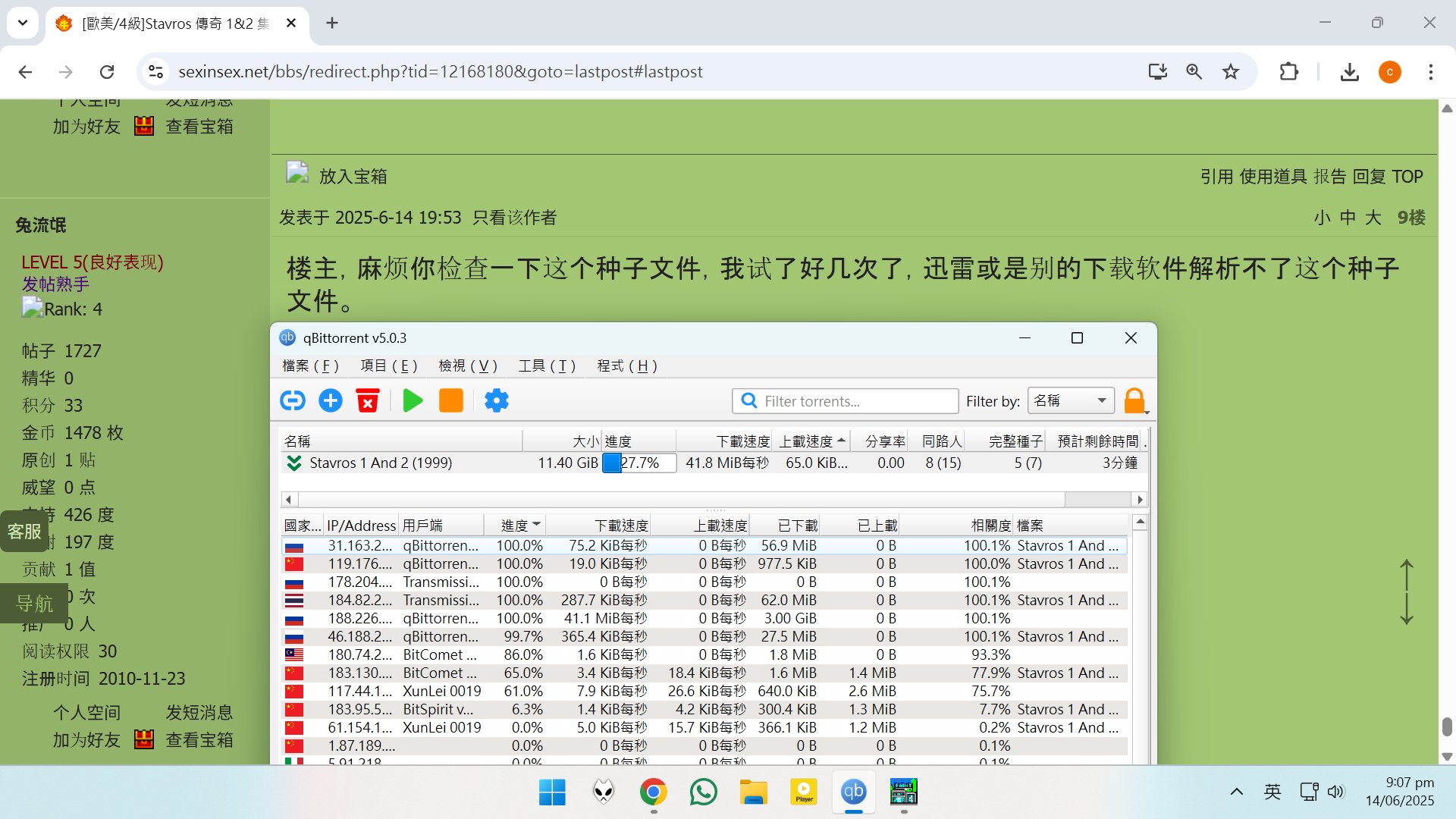1456x819 pixels.
Task: Click the 回复 reply link
Action: (x=1369, y=177)
